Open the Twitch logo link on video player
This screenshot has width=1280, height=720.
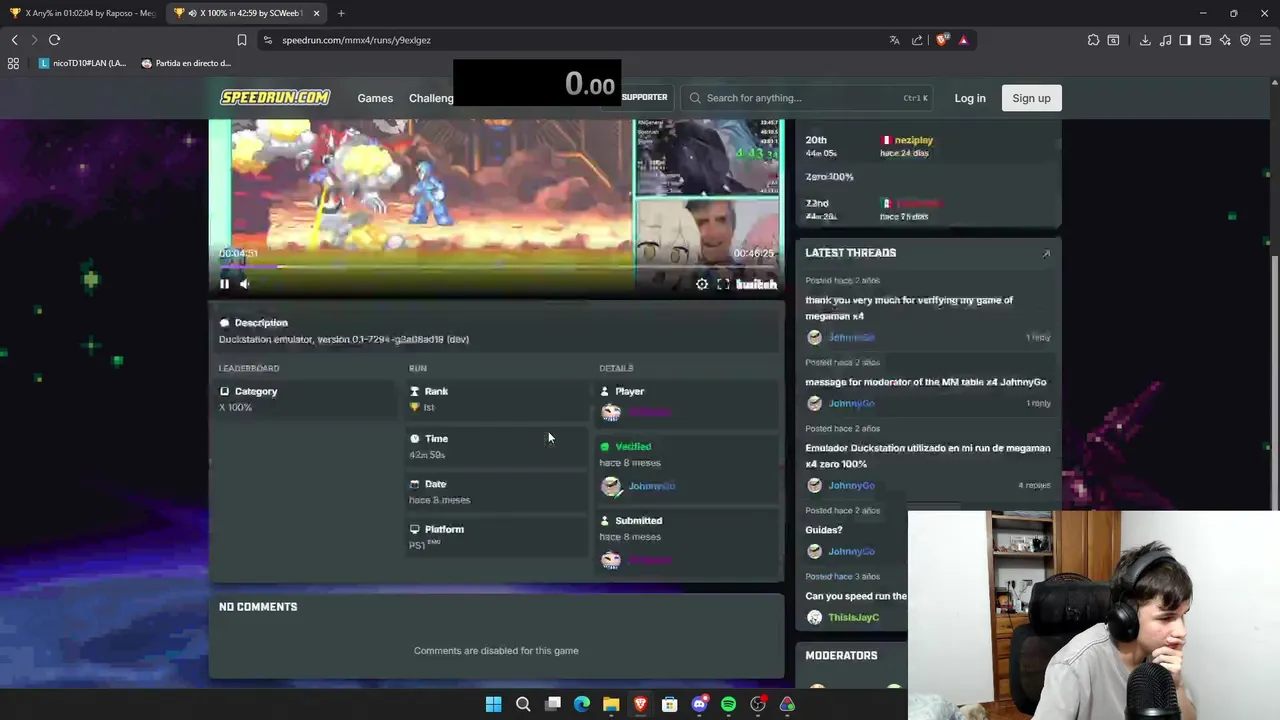coord(756,284)
